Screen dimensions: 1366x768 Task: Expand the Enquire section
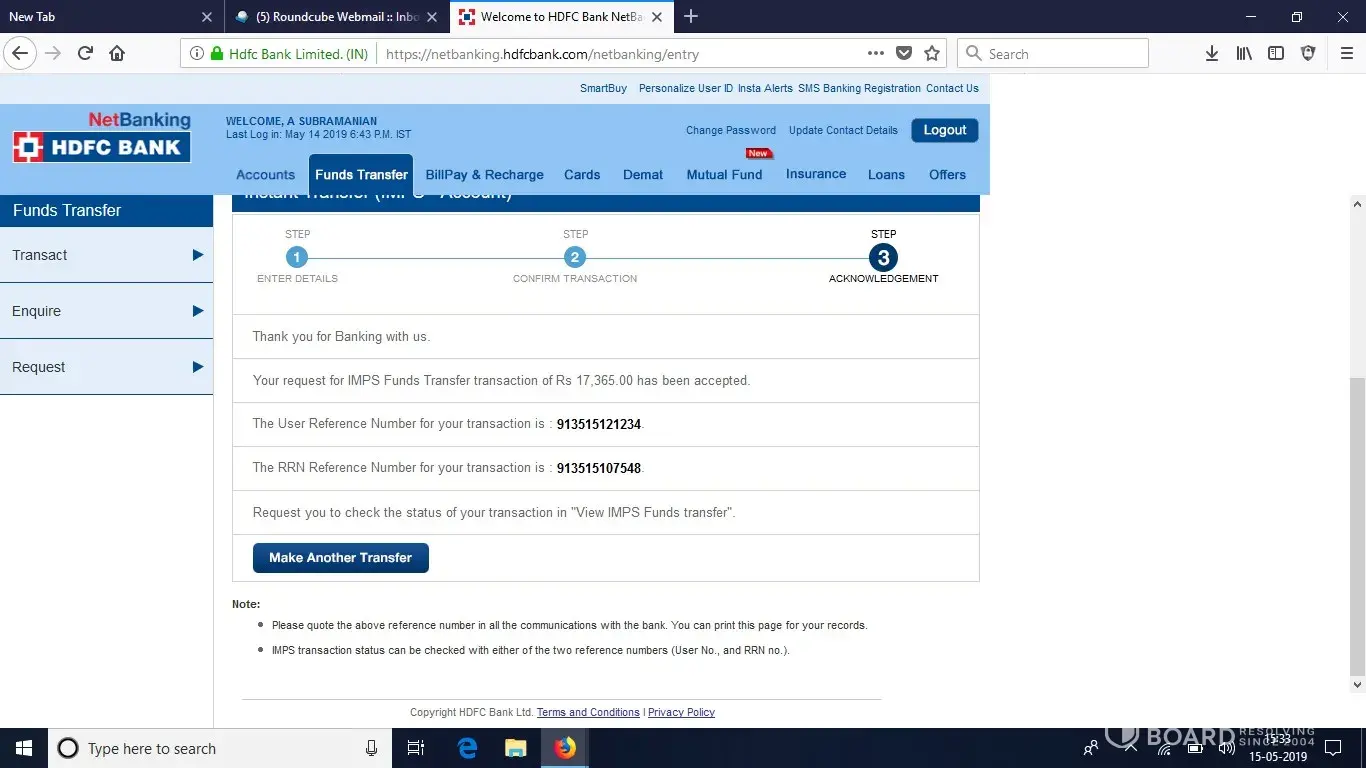(x=106, y=311)
